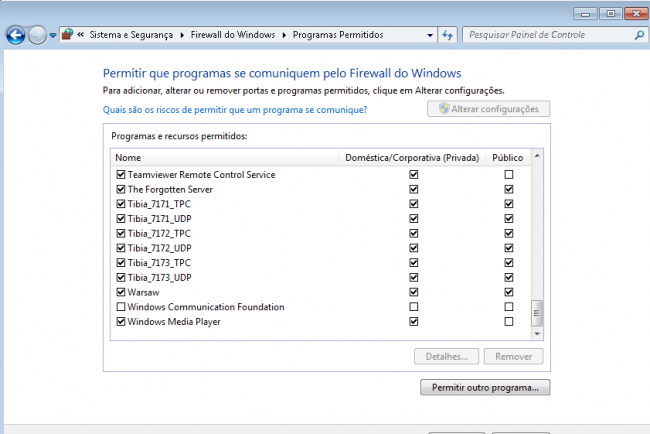
Task: Uncheck Privada for Teamviewer Remote Control Service
Action: (x=414, y=175)
